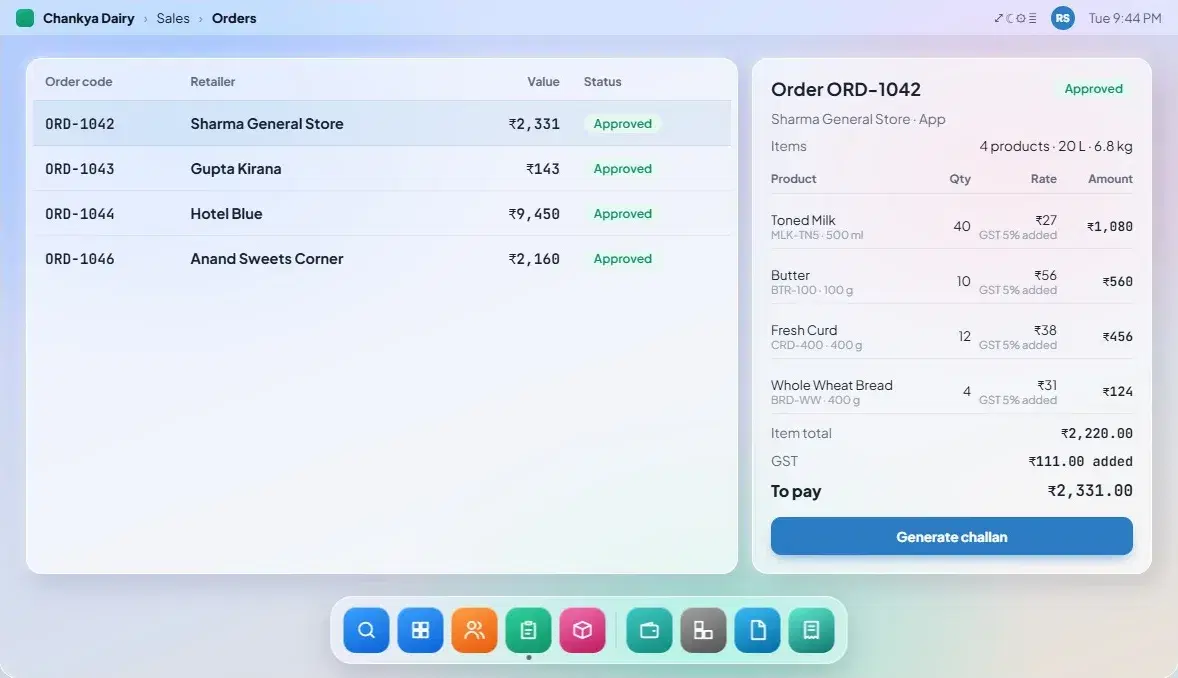1178x678 pixels.
Task: Click the Retailer column header
Action: point(213,81)
